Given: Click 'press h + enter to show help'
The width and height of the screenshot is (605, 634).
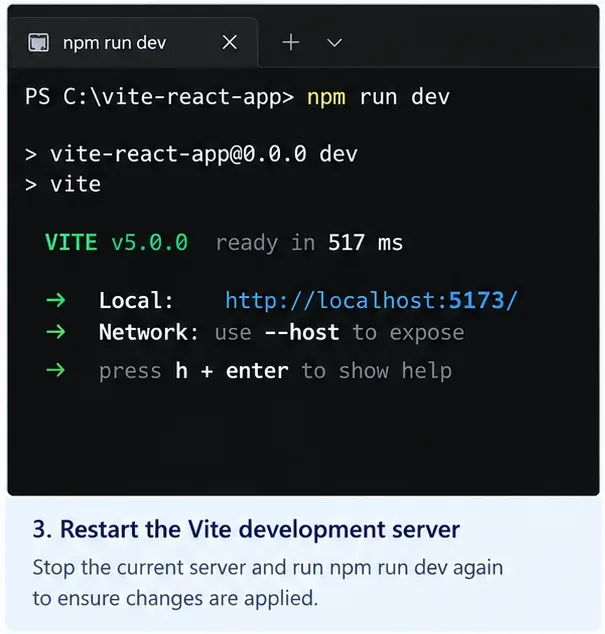Looking at the screenshot, I should click(x=275, y=371).
